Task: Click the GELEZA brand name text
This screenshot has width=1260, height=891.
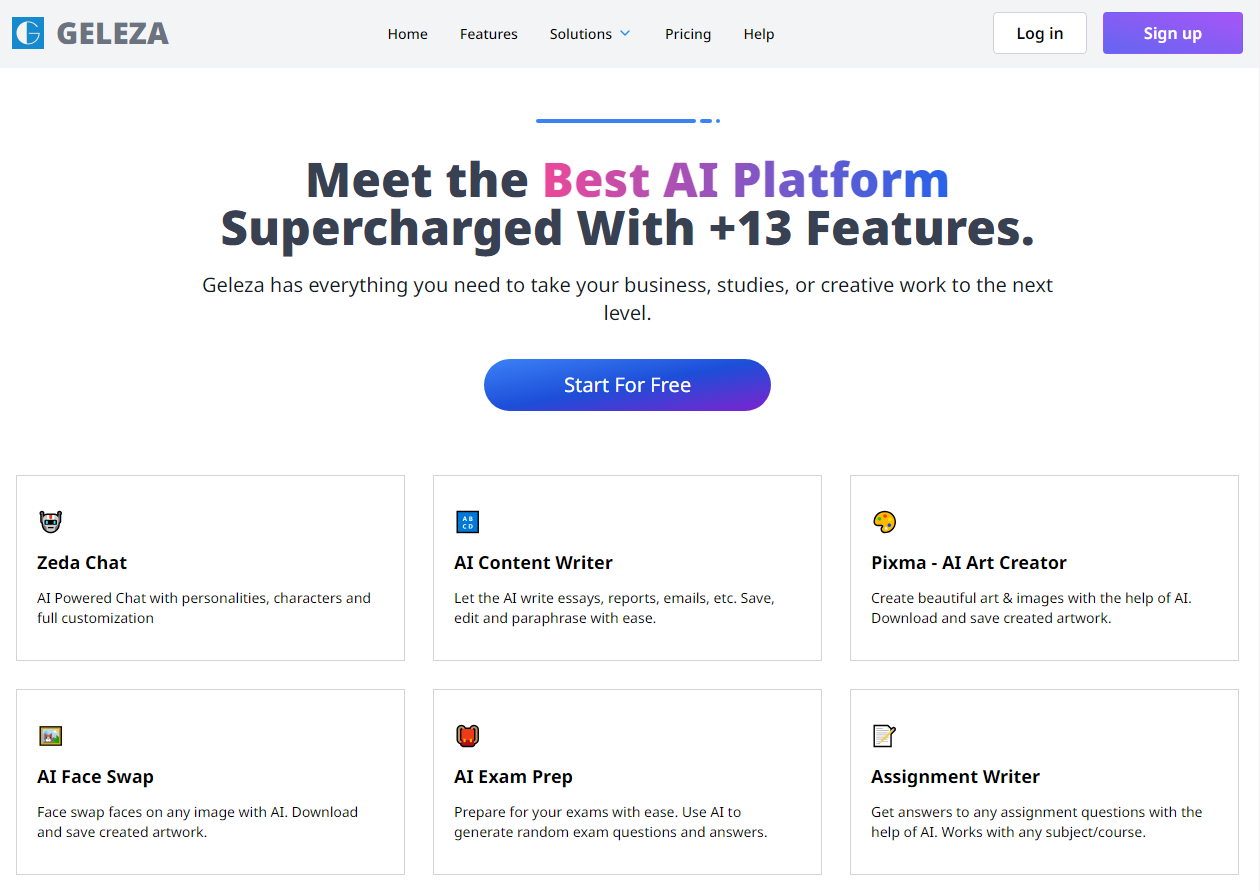Action: point(113,34)
